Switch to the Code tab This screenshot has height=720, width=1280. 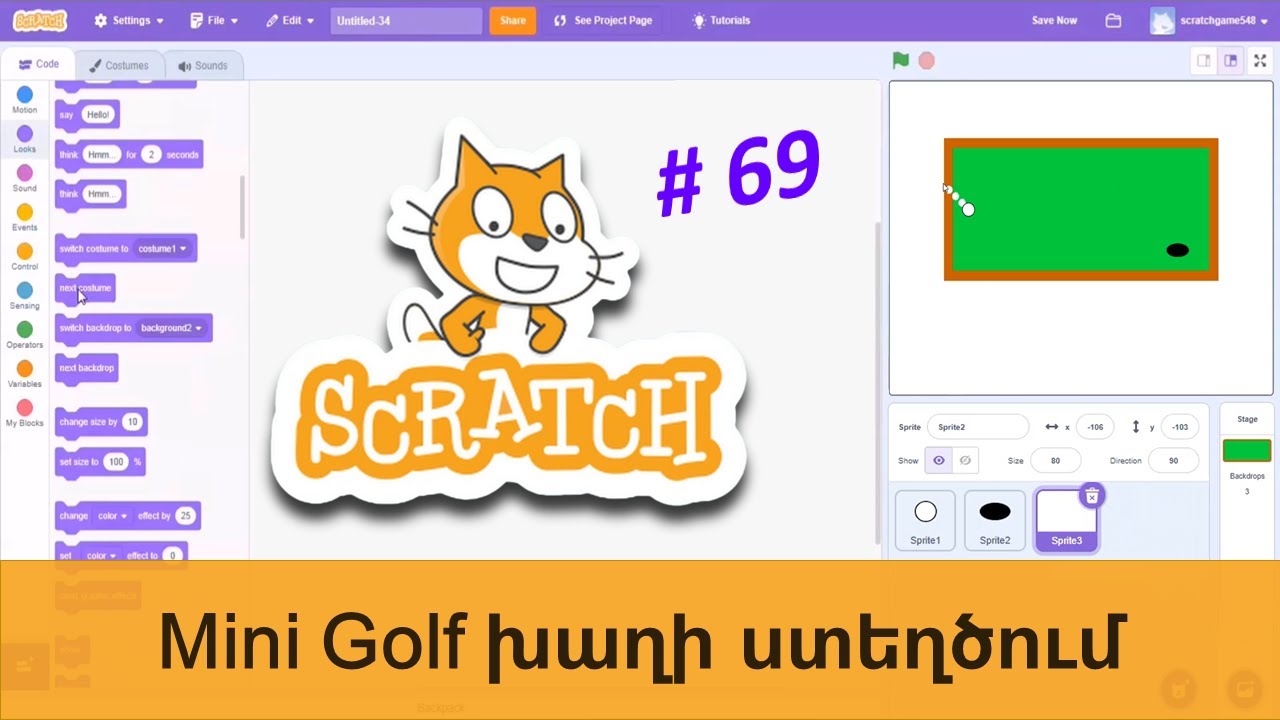point(39,64)
